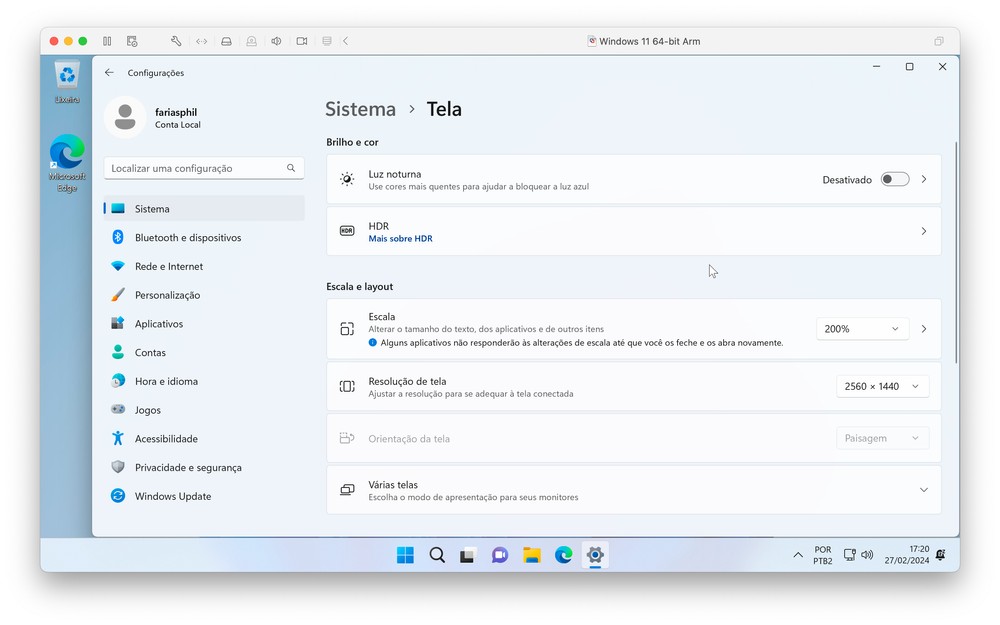Click the CD/DVD drive icon in the VM toolbar
This screenshot has width=1000, height=625.
point(251,41)
